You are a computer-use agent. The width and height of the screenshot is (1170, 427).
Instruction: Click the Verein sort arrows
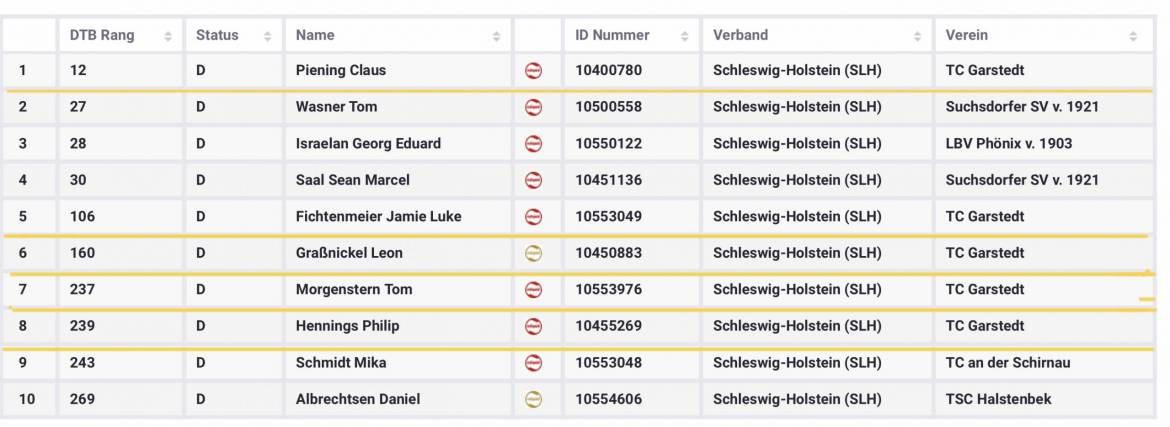coord(1133,36)
